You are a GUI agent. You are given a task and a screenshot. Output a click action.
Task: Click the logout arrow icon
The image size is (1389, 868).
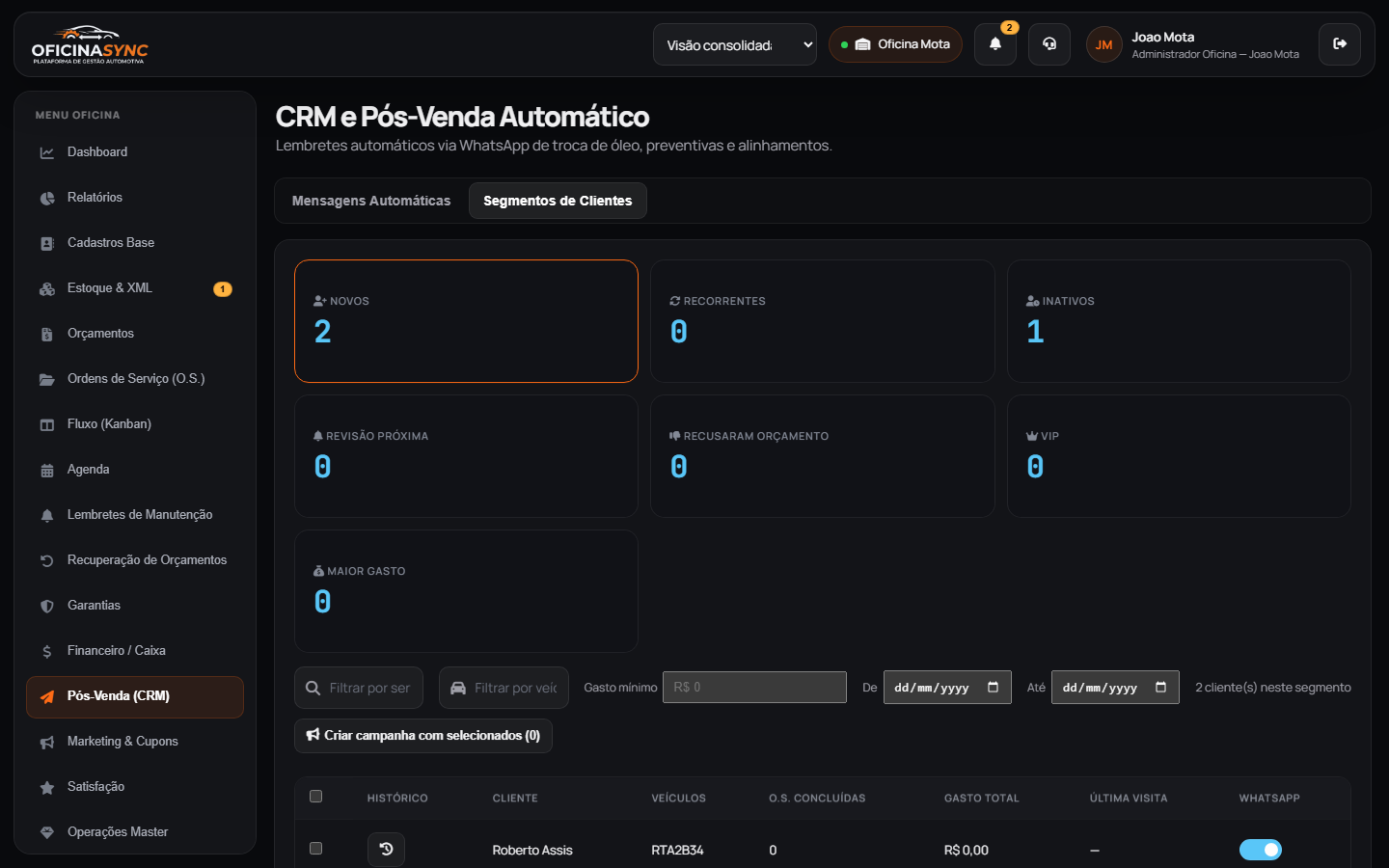tap(1340, 44)
